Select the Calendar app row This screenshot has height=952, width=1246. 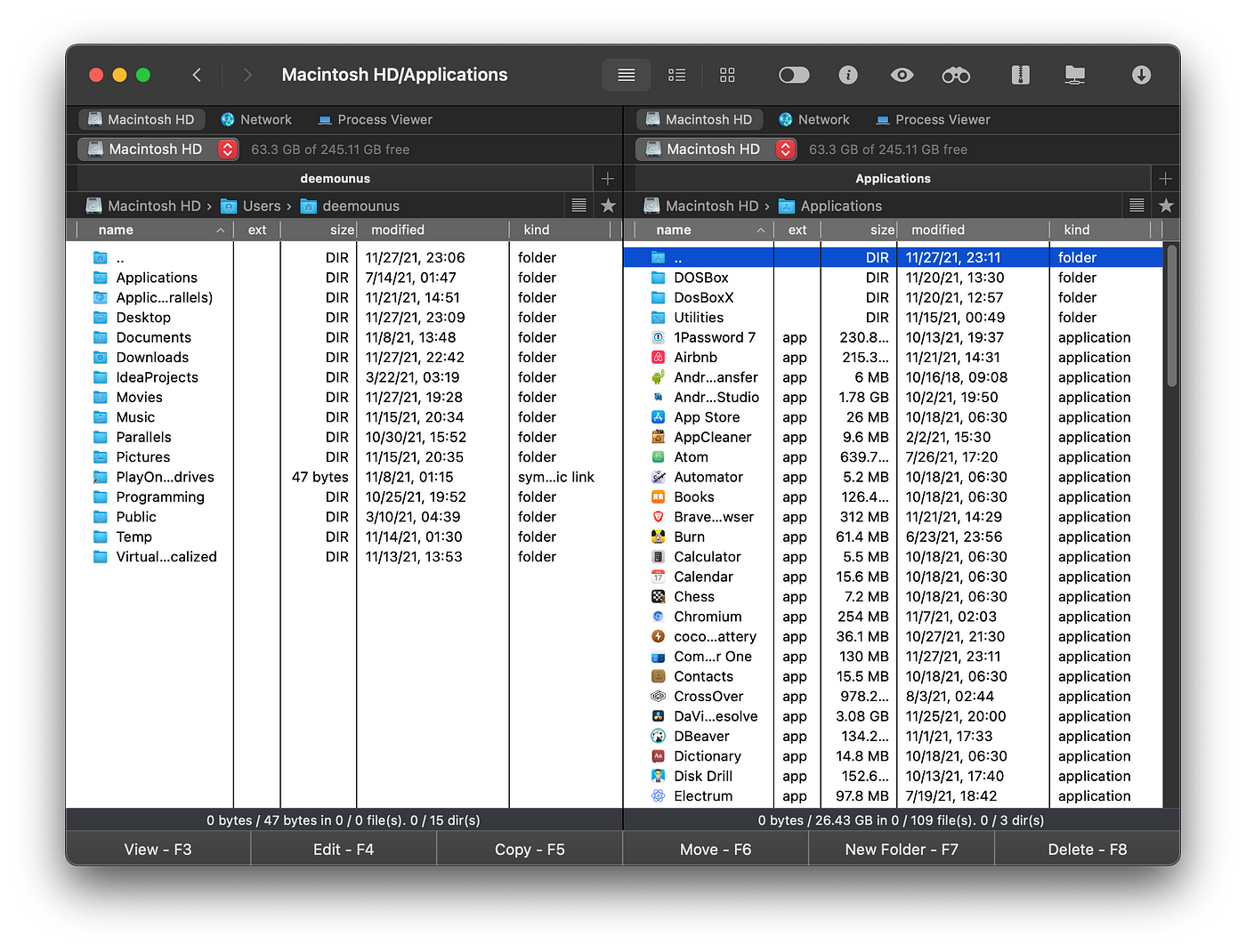click(x=893, y=577)
